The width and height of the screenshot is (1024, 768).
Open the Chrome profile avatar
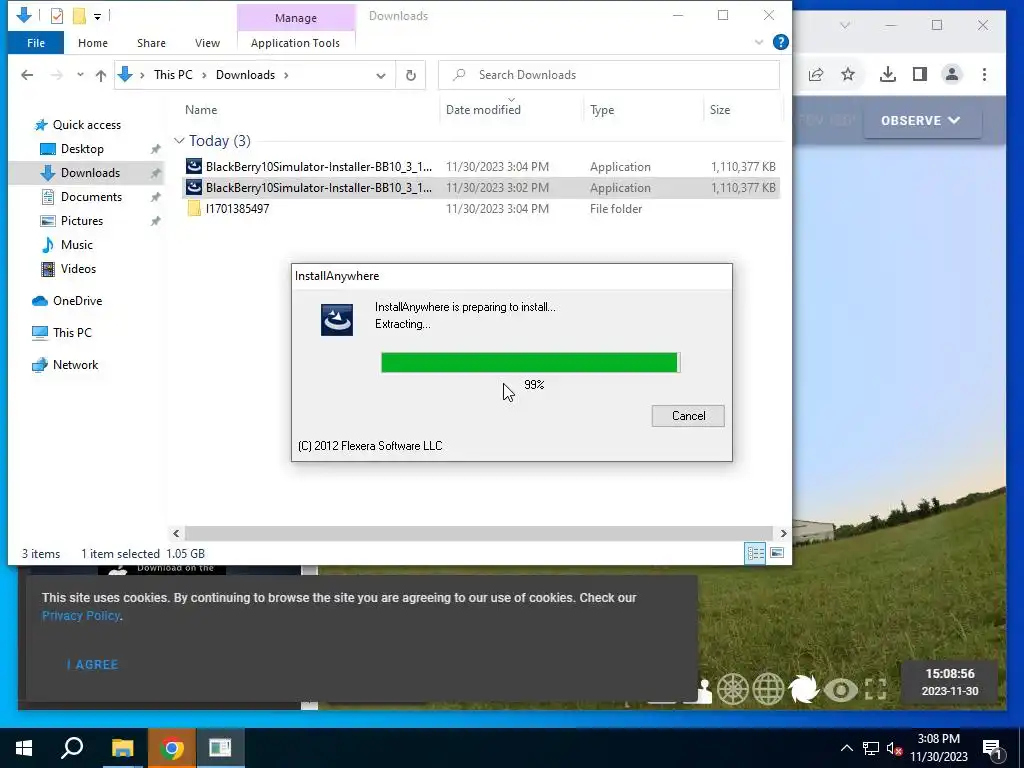coord(952,74)
